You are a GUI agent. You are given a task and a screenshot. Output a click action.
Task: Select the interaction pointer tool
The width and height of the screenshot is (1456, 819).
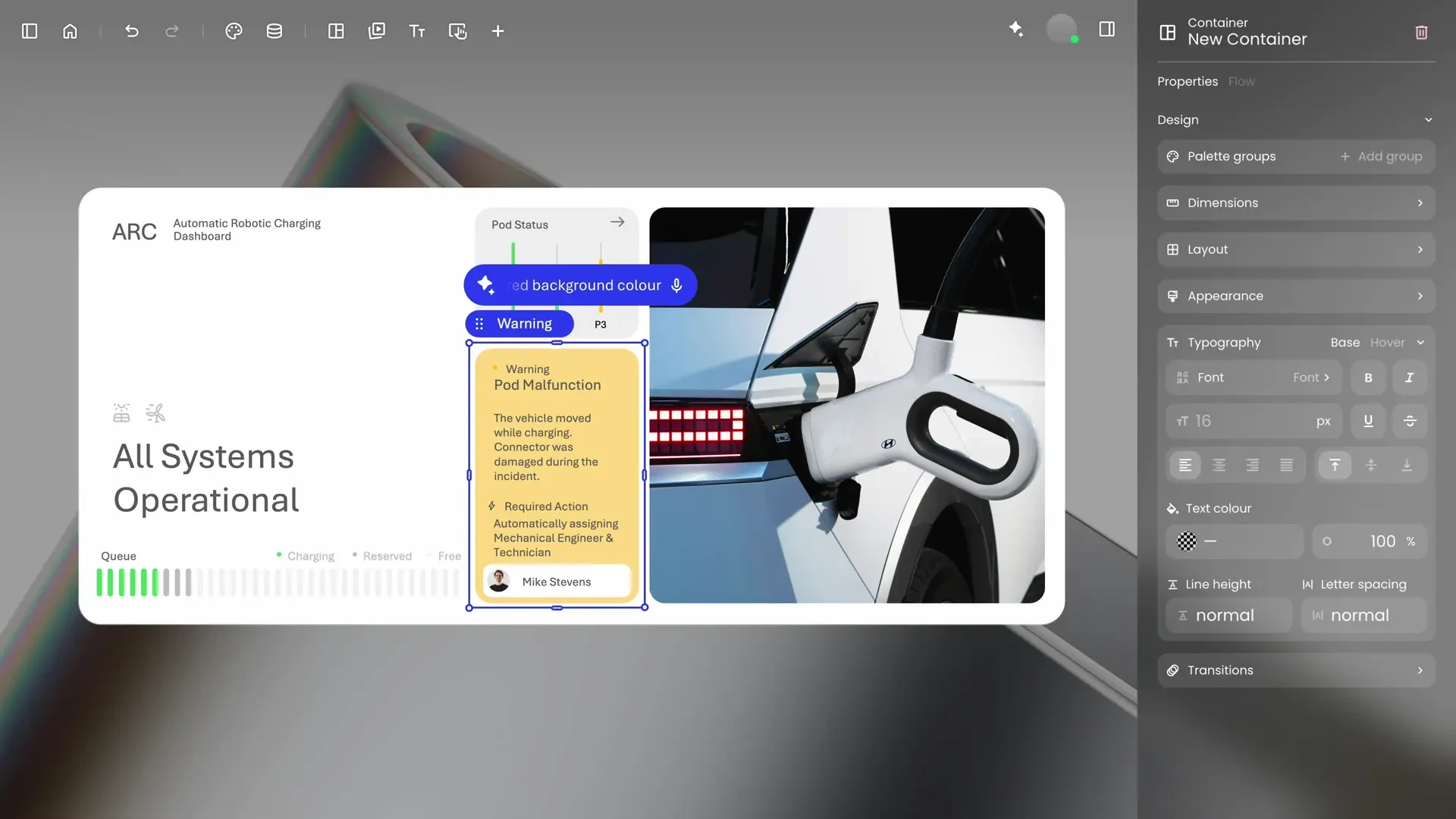click(458, 31)
